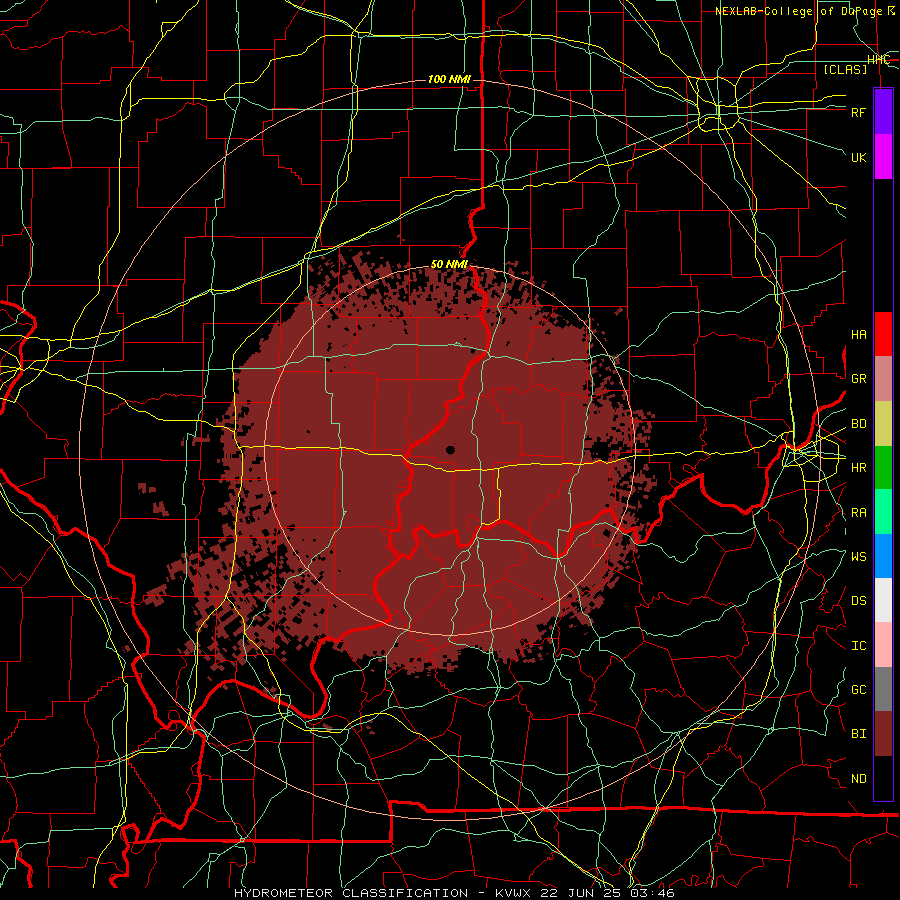900x900 pixels.
Task: Select the BD yellow legend swatch
Action: coord(883,424)
